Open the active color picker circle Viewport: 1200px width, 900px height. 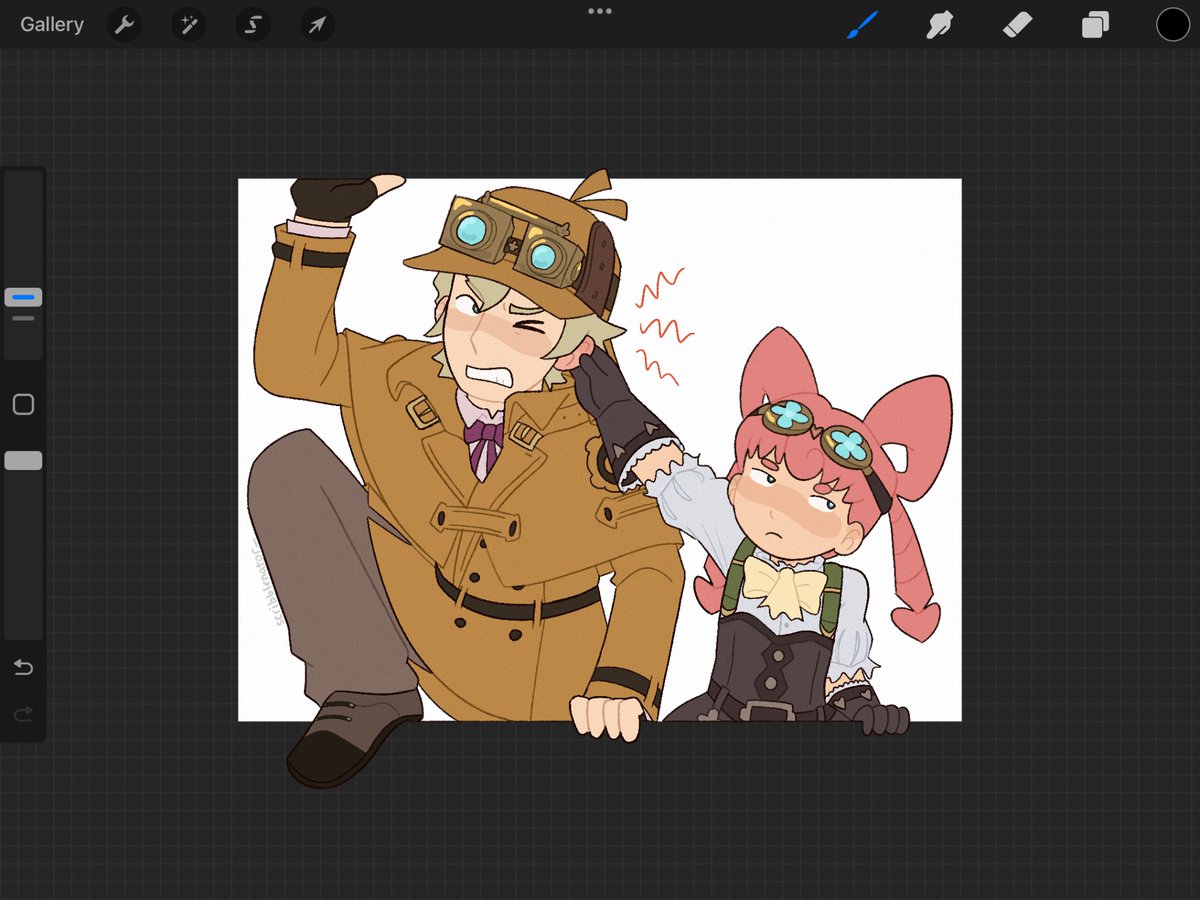[1173, 24]
